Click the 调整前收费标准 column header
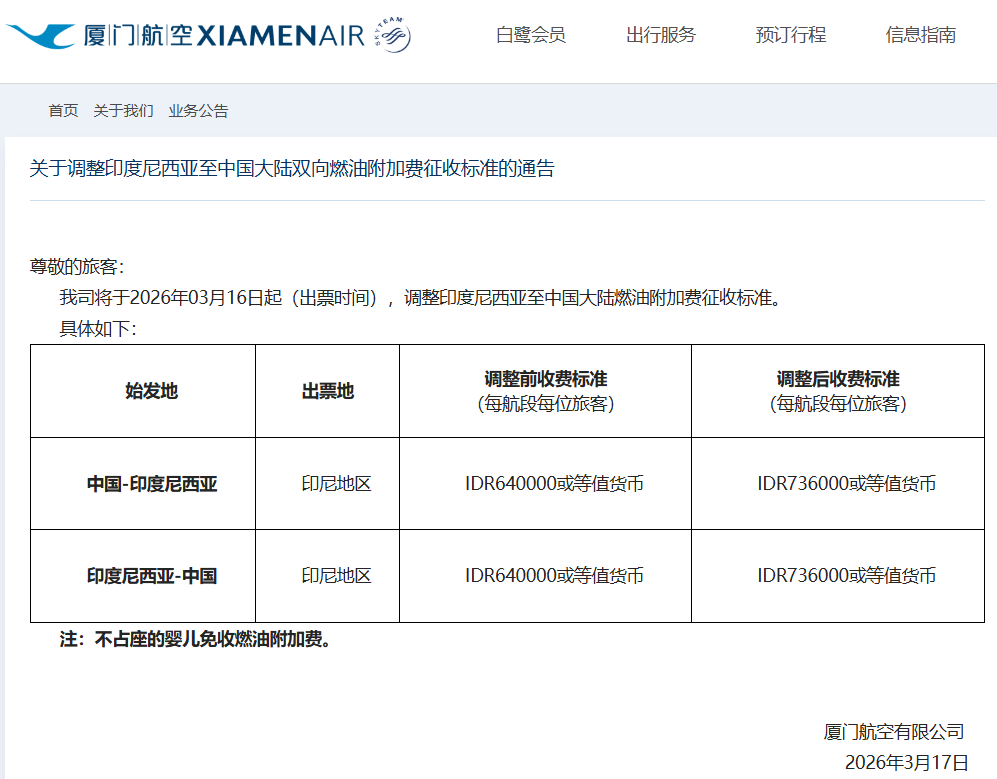Viewport: 997px width, 779px height. (x=545, y=380)
